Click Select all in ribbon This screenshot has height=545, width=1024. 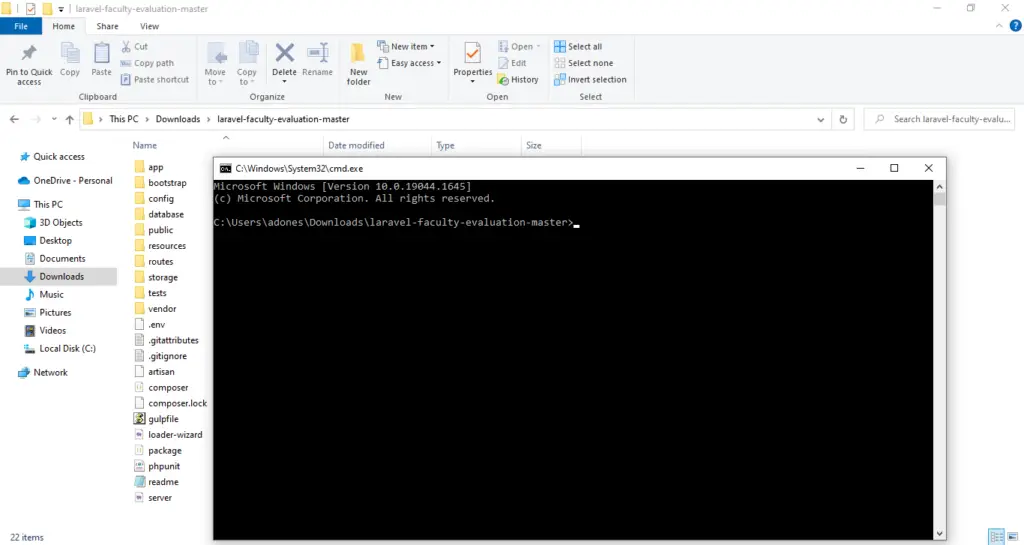click(584, 47)
